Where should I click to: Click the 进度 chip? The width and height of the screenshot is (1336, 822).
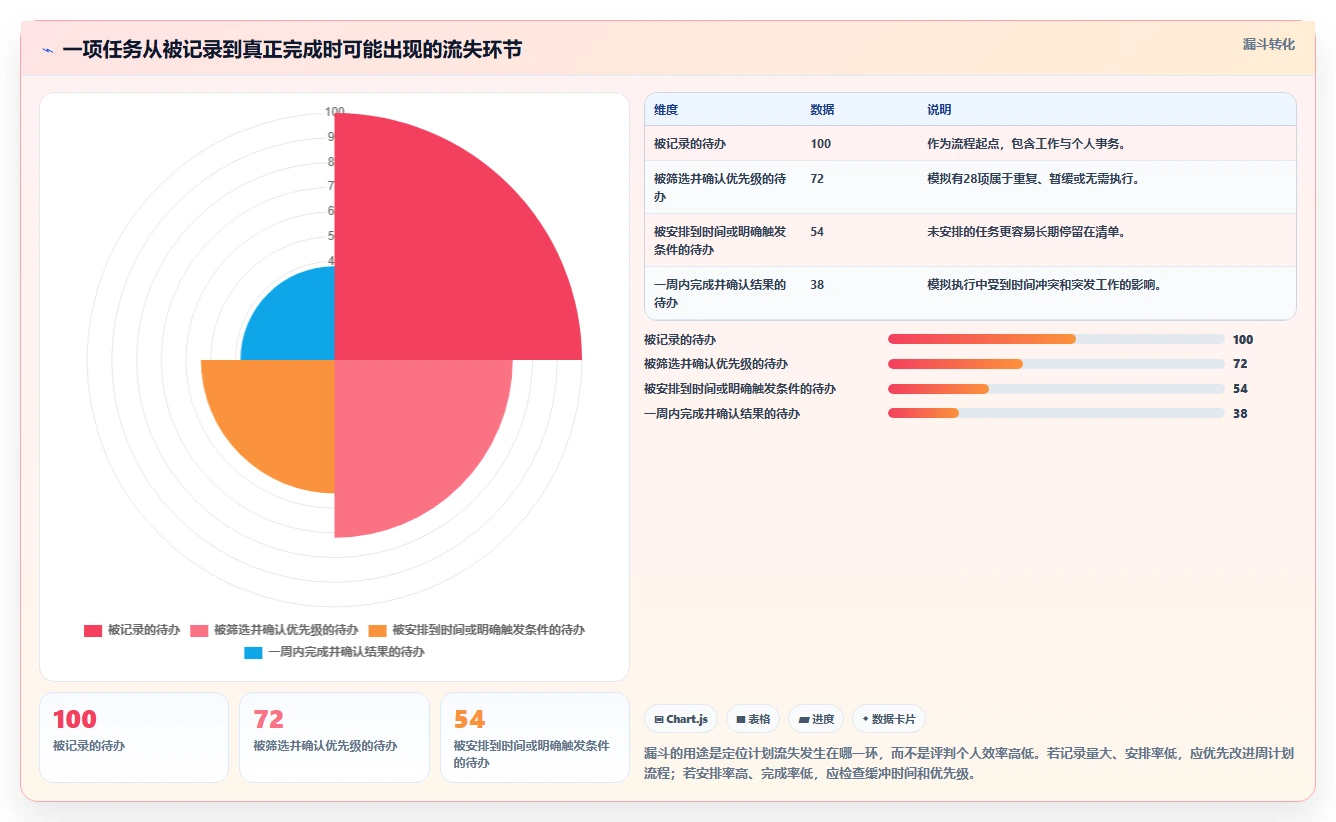[816, 719]
